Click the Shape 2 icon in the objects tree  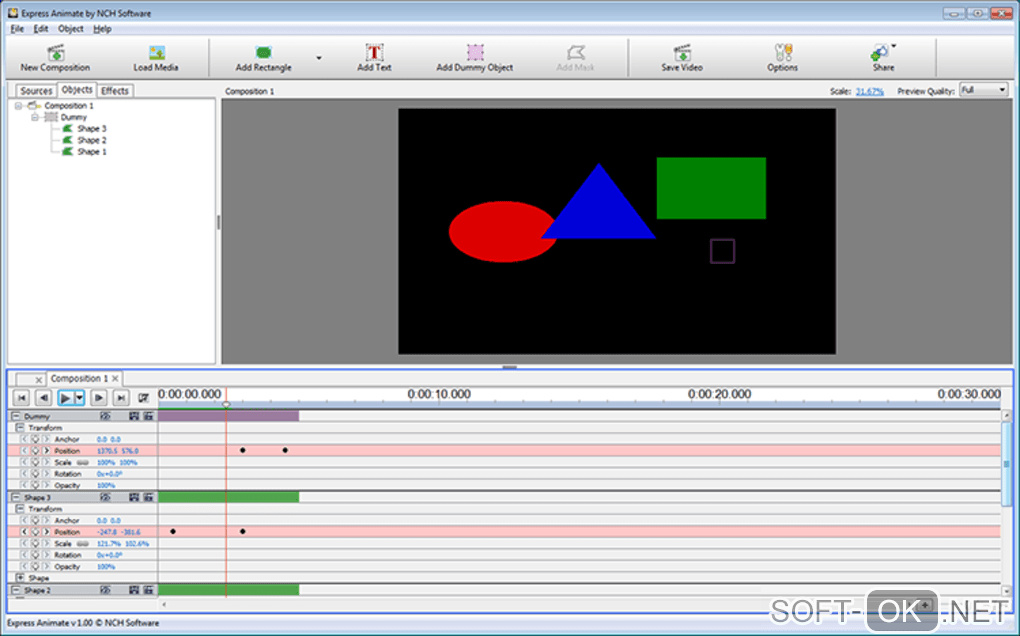click(x=68, y=140)
